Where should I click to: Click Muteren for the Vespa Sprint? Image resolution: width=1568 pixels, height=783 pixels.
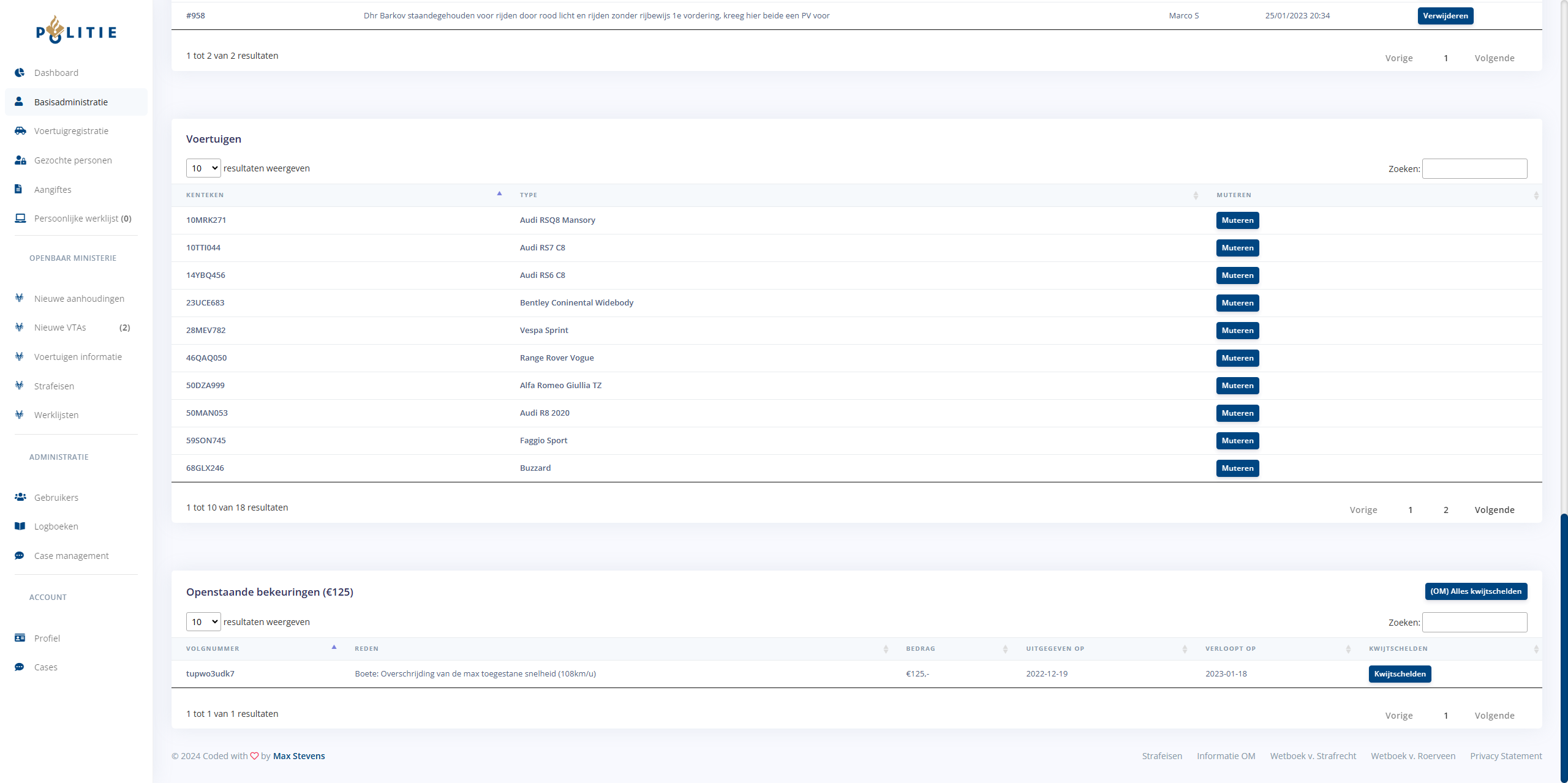pos(1237,331)
